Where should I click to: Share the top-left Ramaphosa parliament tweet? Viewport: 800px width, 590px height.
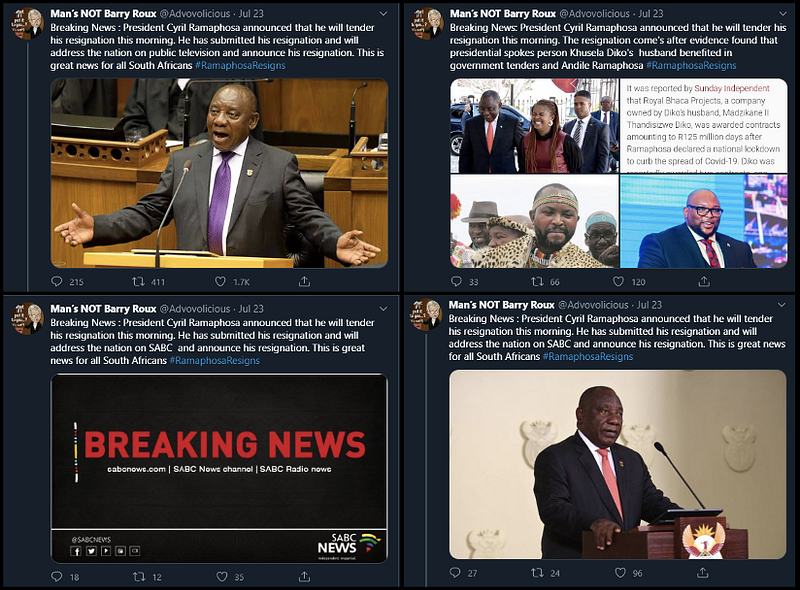tap(304, 281)
